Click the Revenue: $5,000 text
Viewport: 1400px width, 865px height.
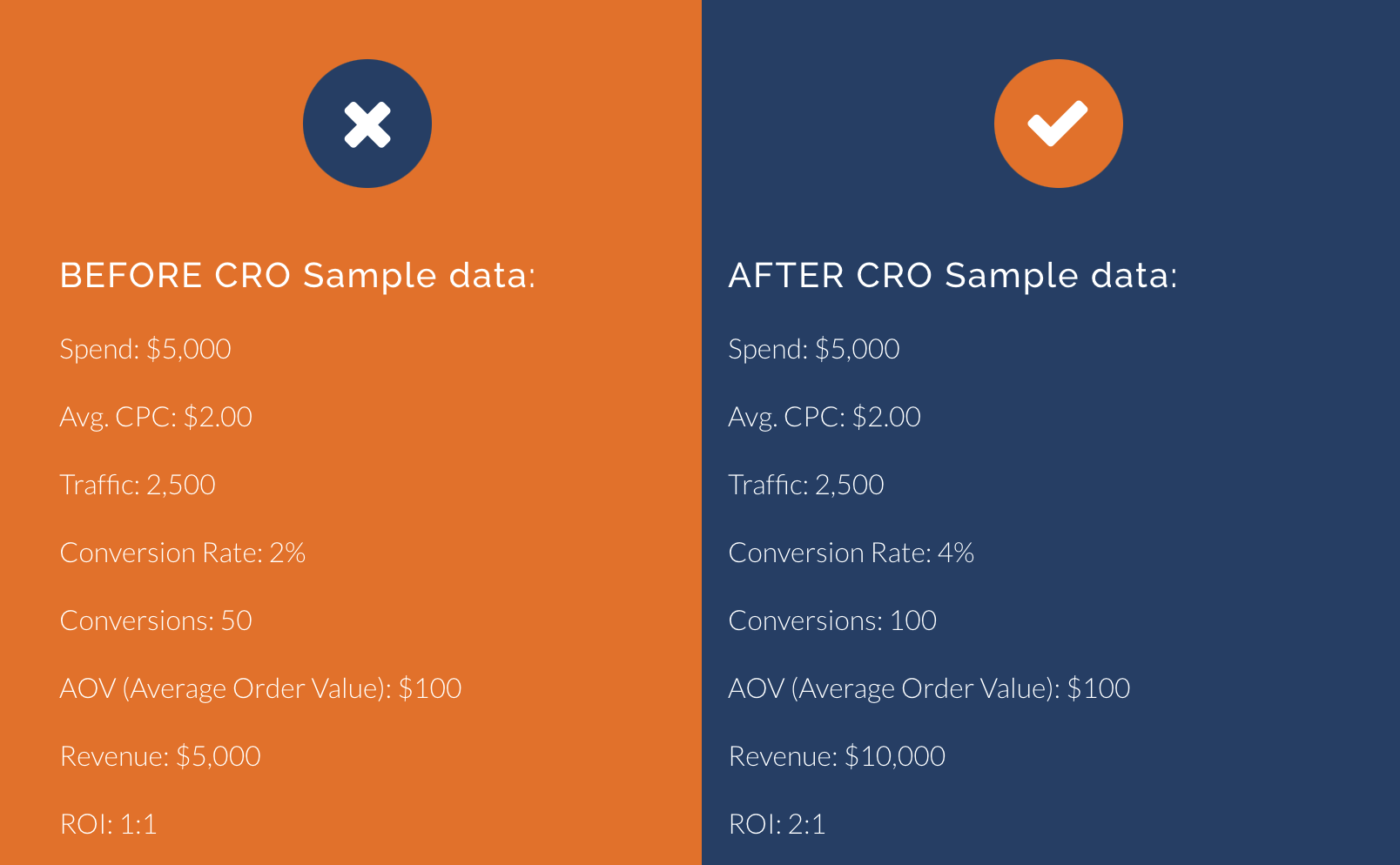click(x=160, y=756)
